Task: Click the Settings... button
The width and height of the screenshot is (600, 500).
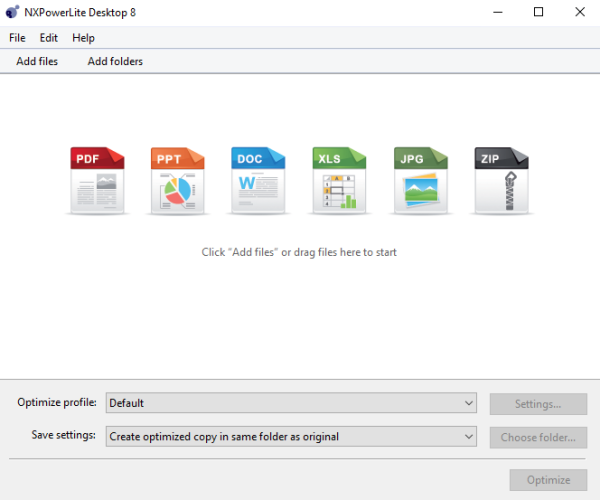Action: click(x=538, y=404)
